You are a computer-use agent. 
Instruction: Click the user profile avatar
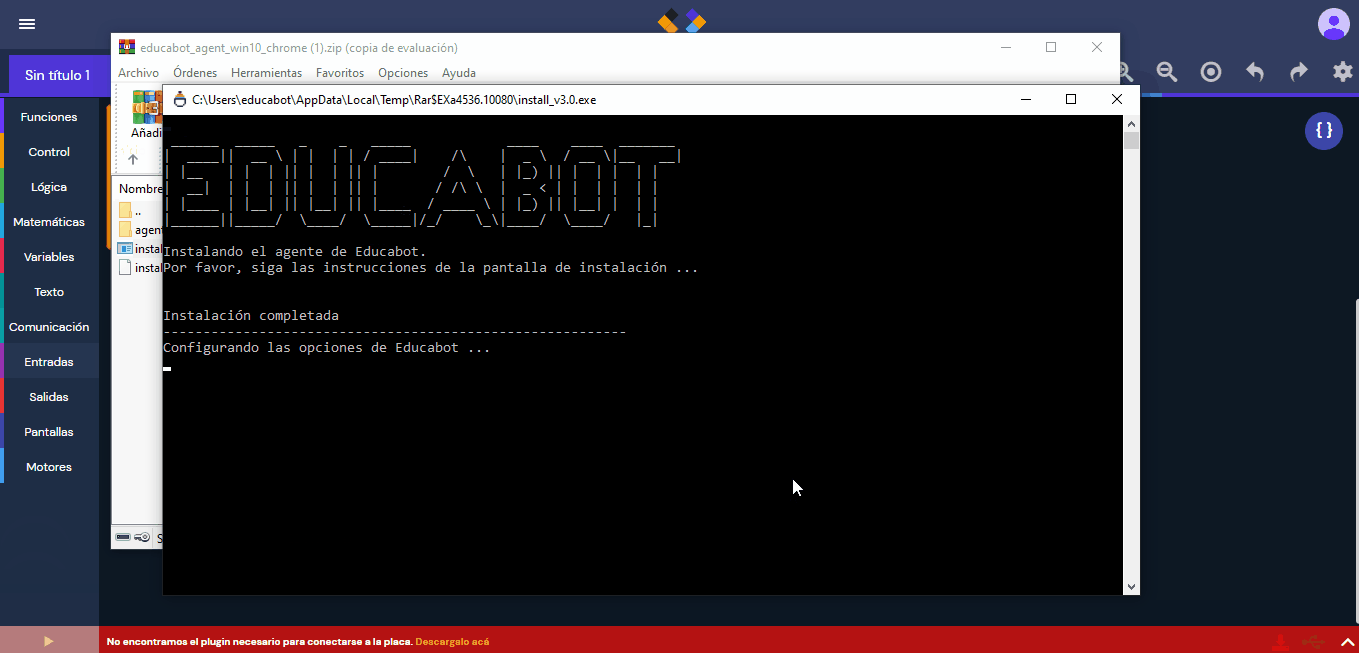pos(1333,24)
